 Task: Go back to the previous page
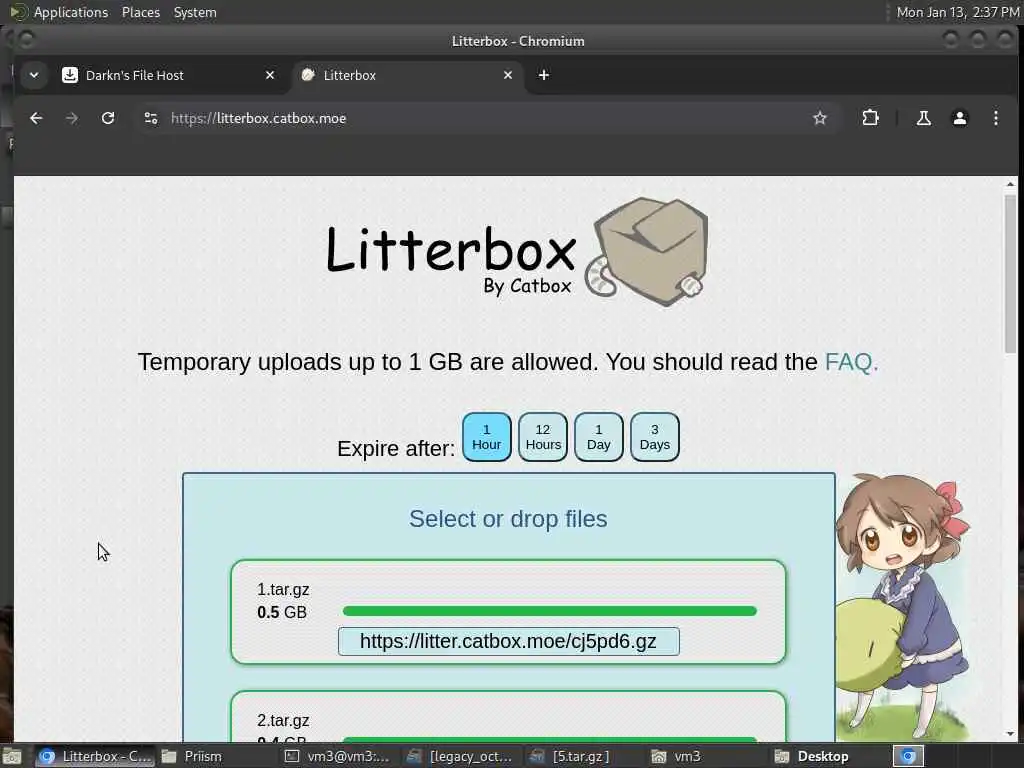(36, 118)
